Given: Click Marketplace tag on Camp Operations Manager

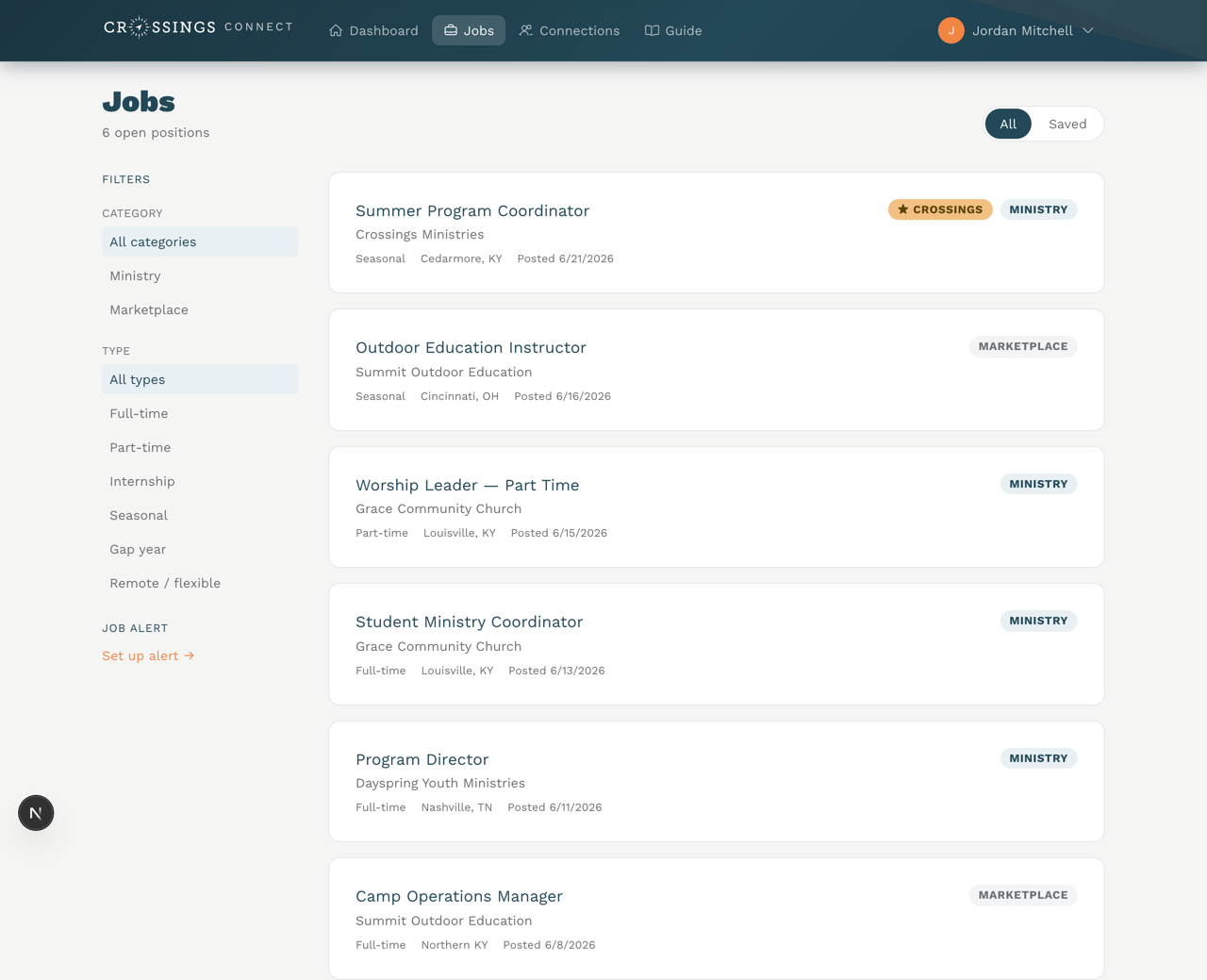Looking at the screenshot, I should 1023,895.
